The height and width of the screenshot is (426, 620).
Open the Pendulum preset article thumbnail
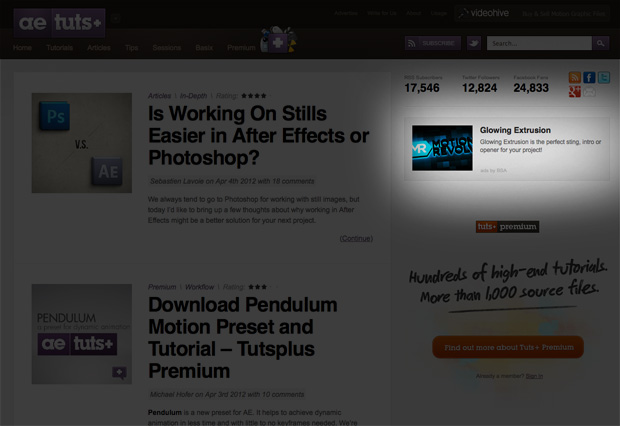pos(82,334)
